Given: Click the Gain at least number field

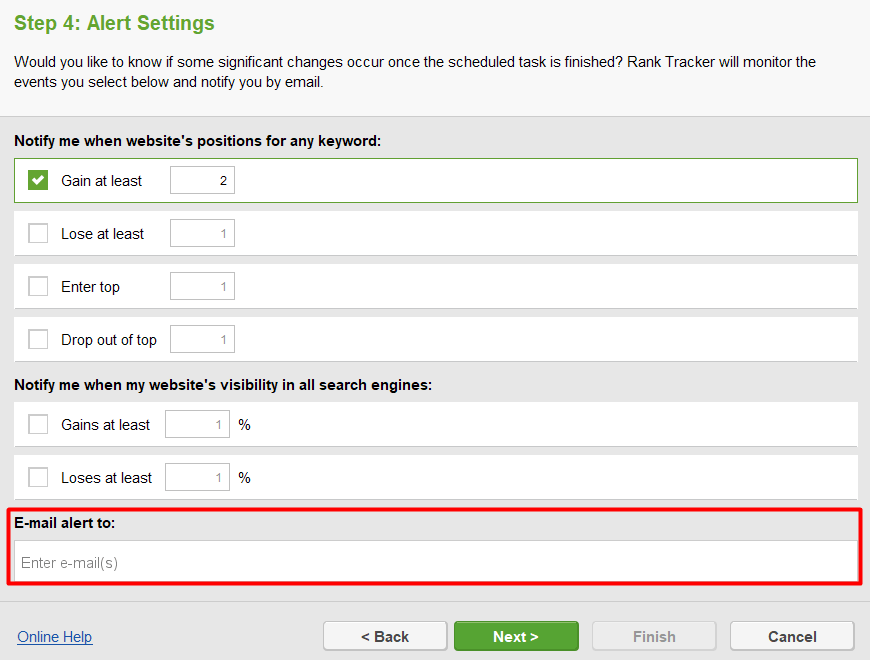Looking at the screenshot, I should [x=203, y=180].
